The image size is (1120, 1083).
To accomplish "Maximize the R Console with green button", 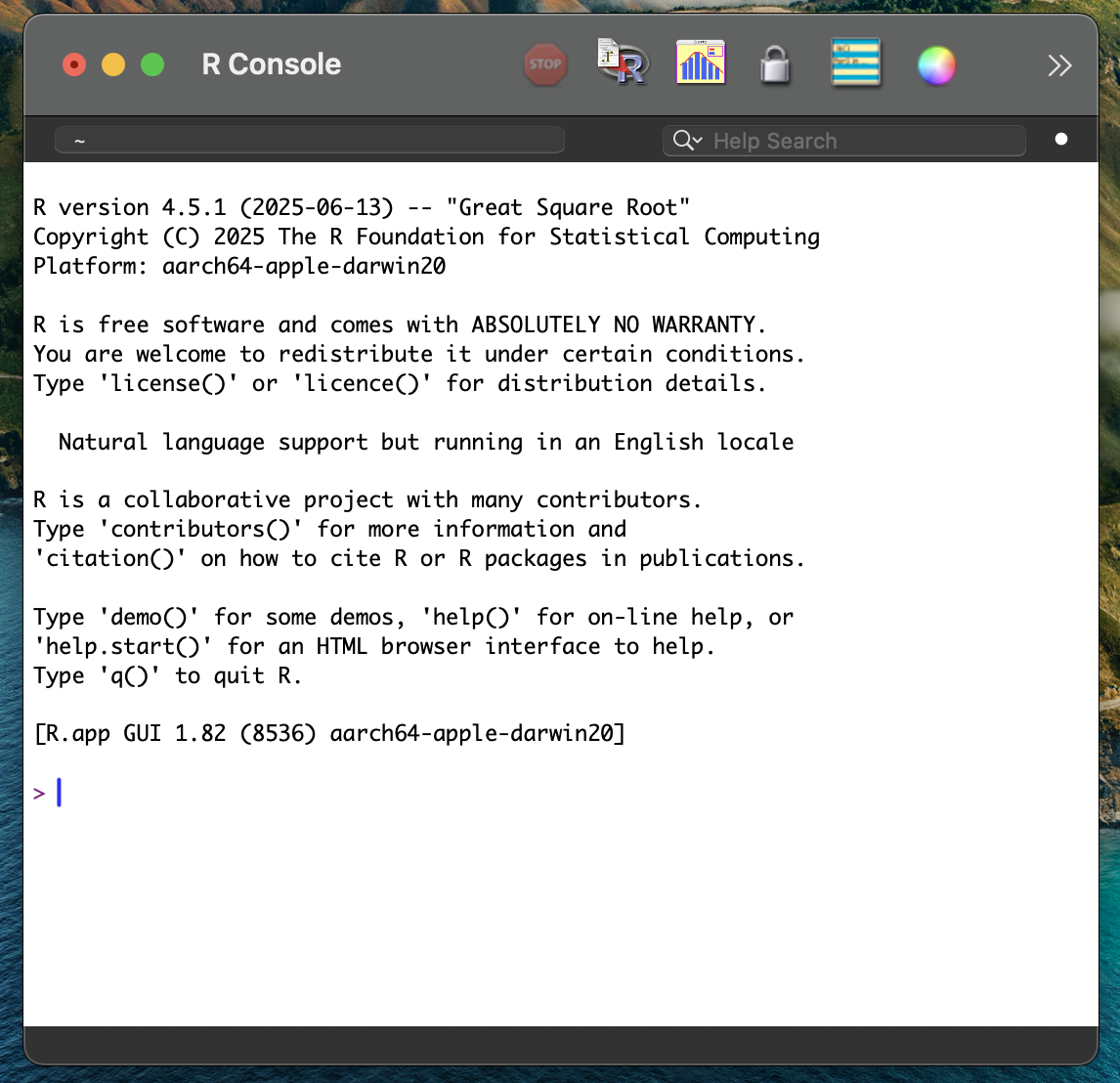I will point(152,65).
